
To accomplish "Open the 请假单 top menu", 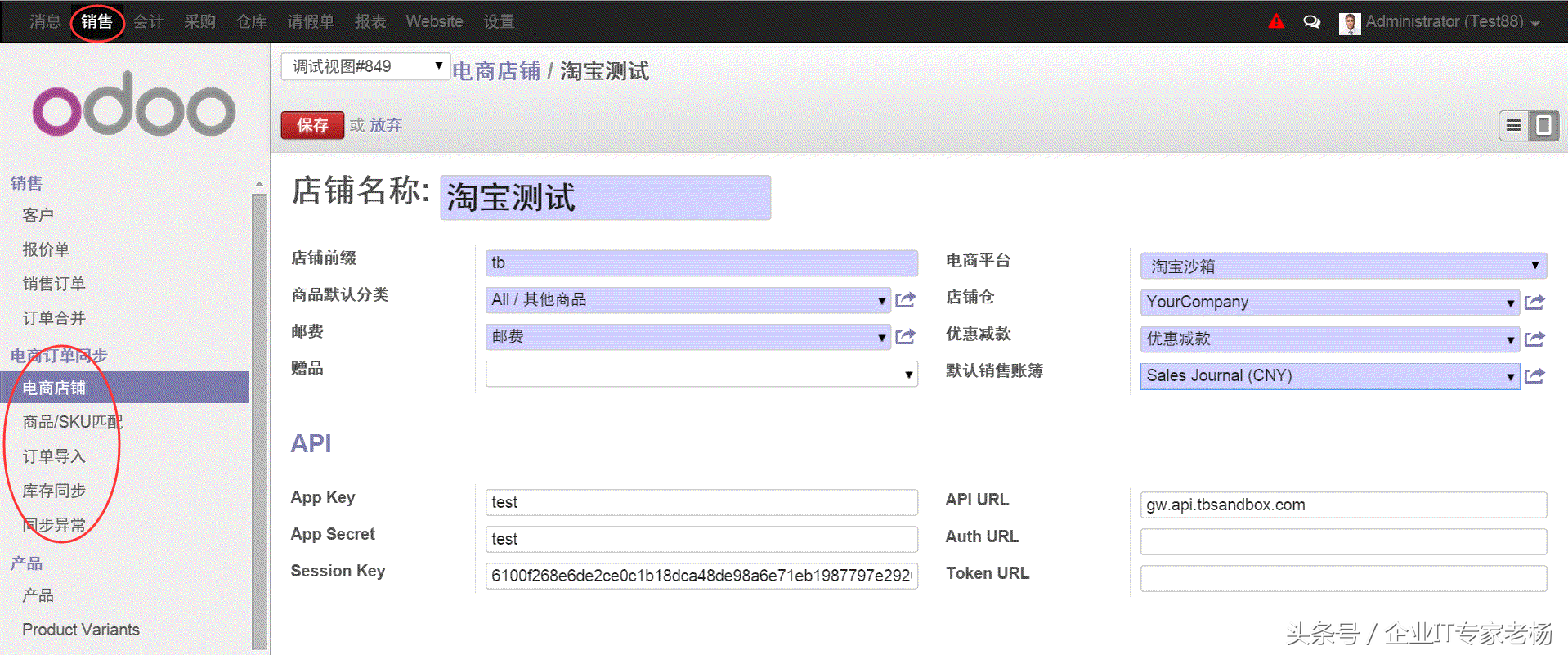I will tap(311, 22).
